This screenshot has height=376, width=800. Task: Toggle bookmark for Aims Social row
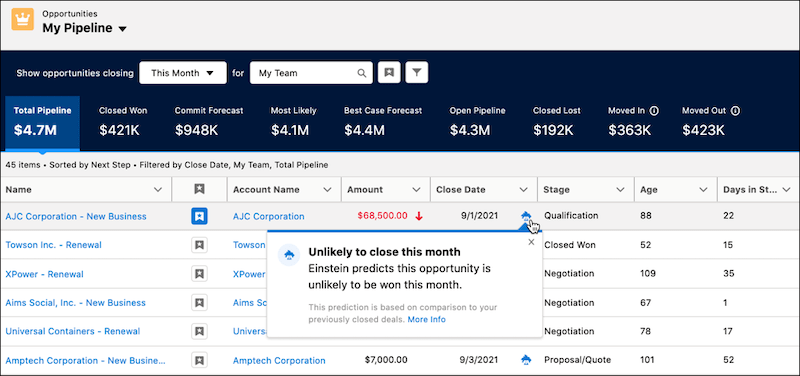[x=199, y=303]
